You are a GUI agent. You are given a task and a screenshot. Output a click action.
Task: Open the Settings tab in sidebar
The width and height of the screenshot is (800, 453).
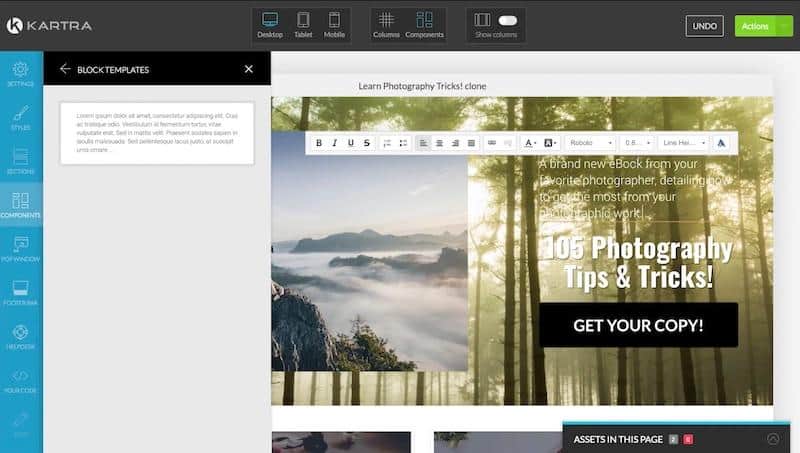coord(21,74)
